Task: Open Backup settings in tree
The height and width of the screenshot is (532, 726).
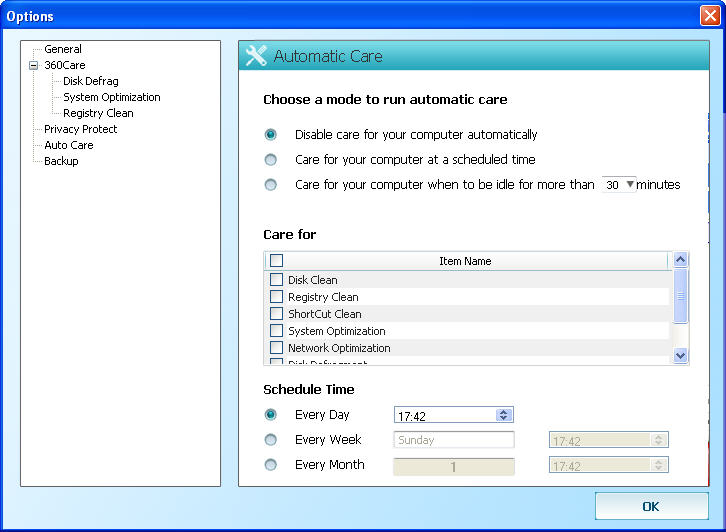Action: click(61, 161)
